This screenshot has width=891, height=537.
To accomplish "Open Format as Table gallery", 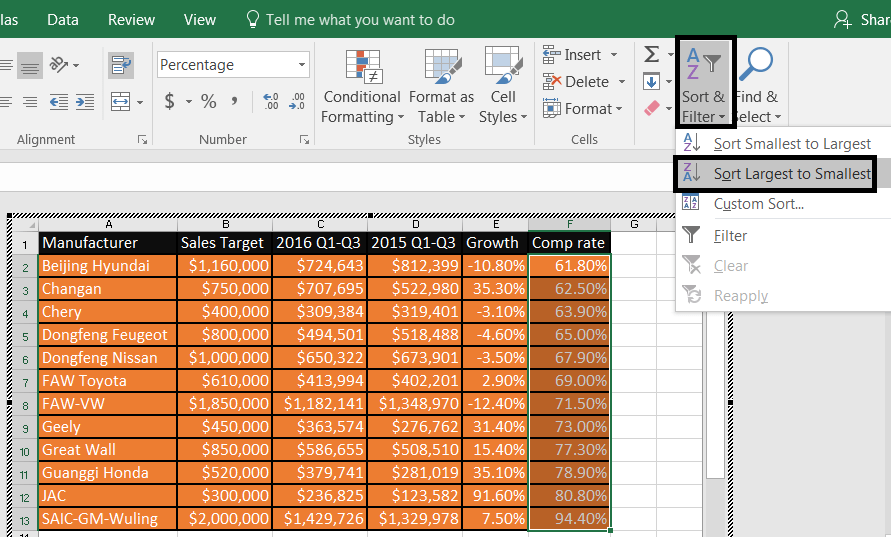I will coord(441,86).
